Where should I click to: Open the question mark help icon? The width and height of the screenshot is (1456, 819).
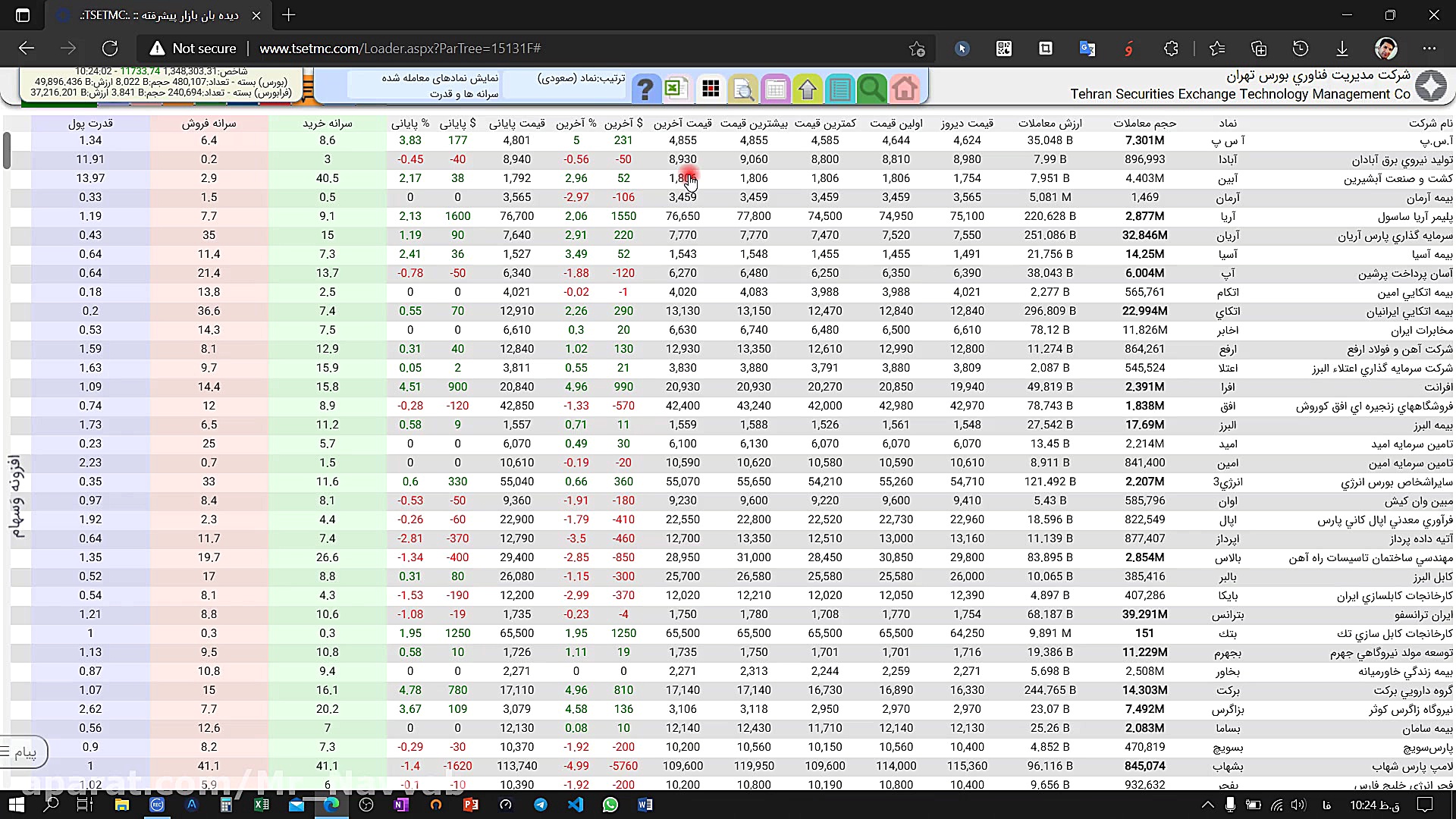click(x=645, y=89)
